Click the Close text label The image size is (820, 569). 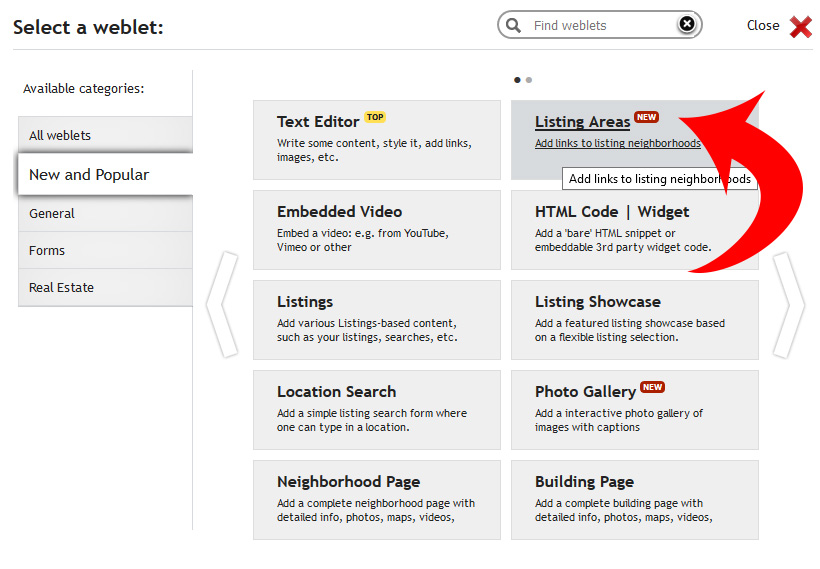[762, 25]
